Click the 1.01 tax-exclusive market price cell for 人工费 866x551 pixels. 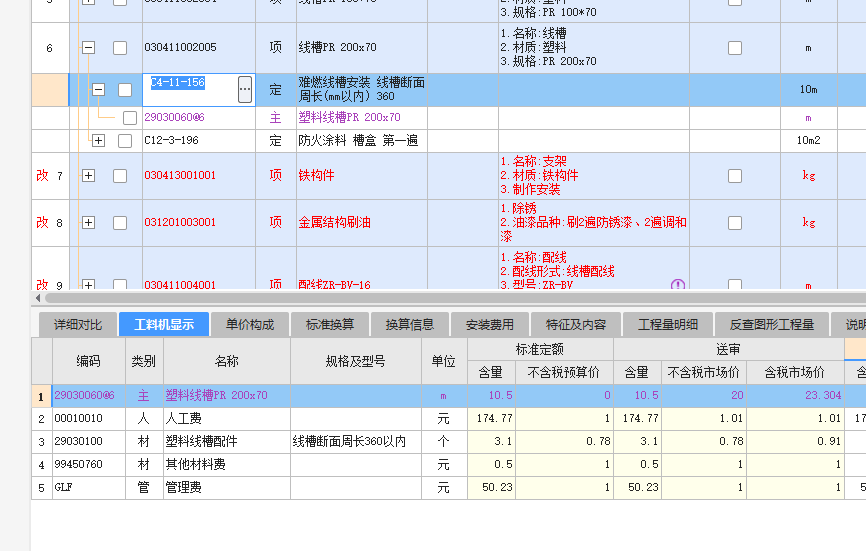click(x=704, y=418)
